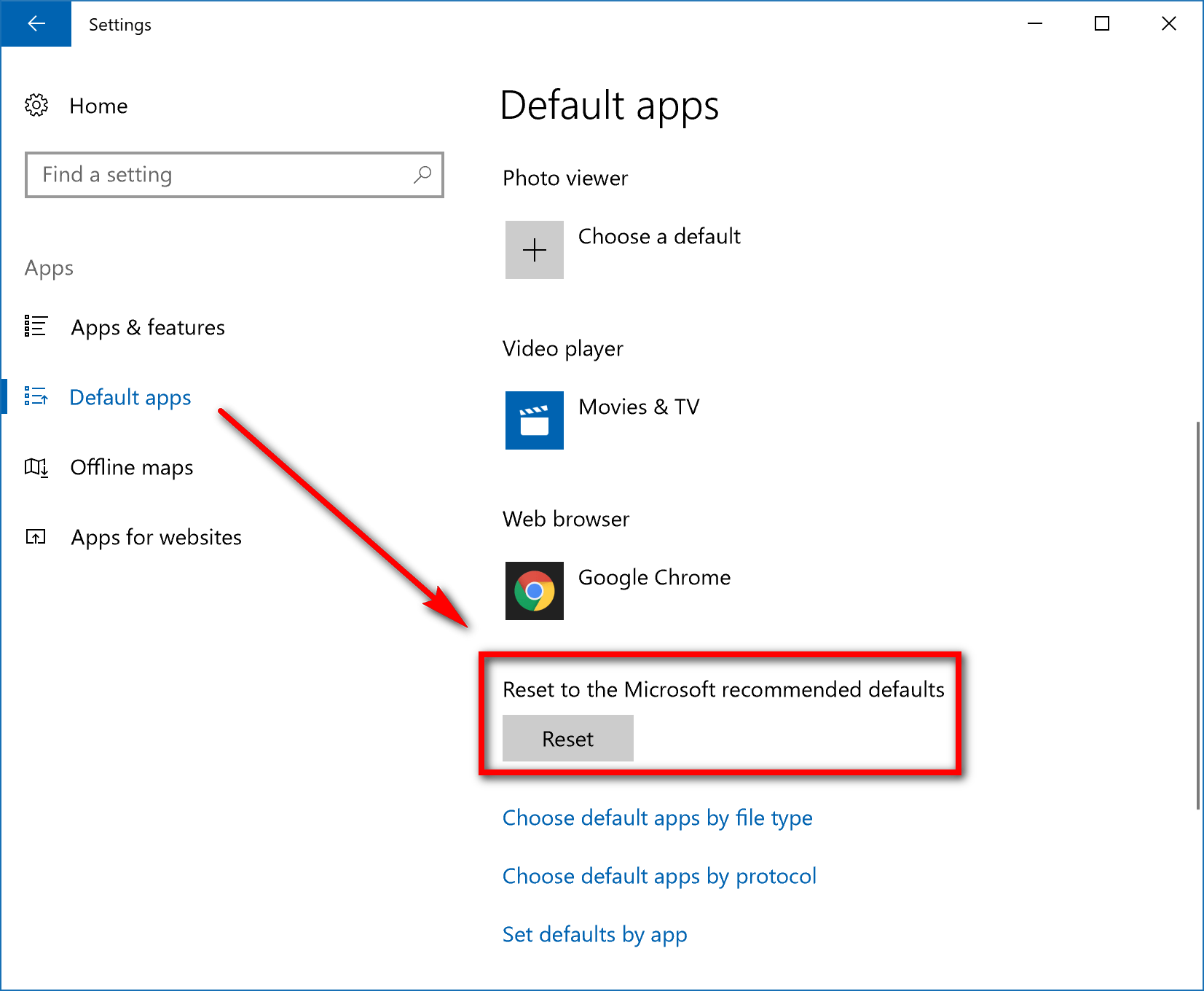1204x991 pixels.
Task: Click the back arrow in the title bar
Action: click(36, 23)
